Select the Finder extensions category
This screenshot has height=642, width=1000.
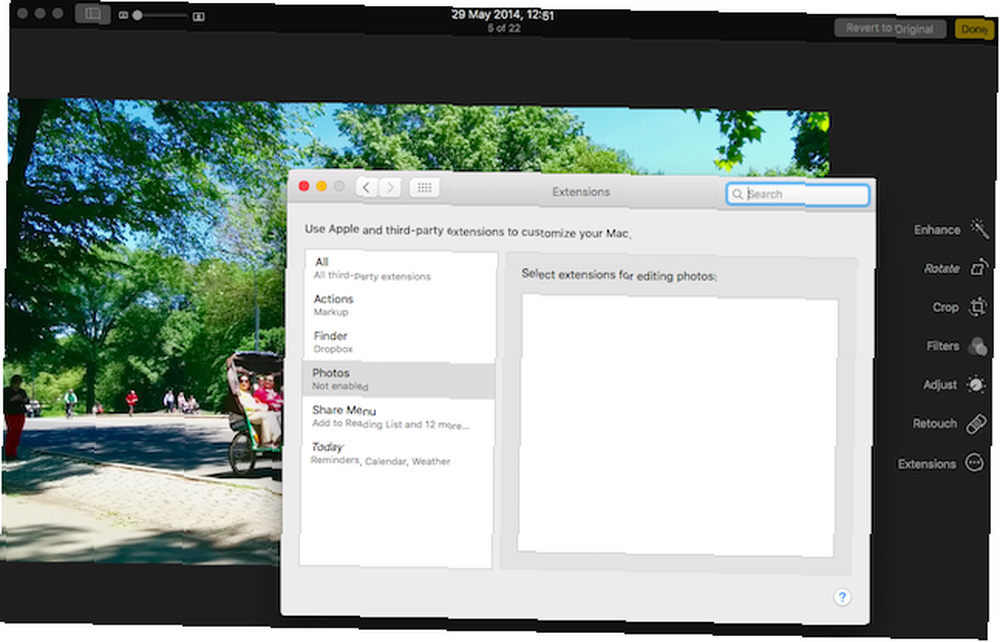click(399, 342)
